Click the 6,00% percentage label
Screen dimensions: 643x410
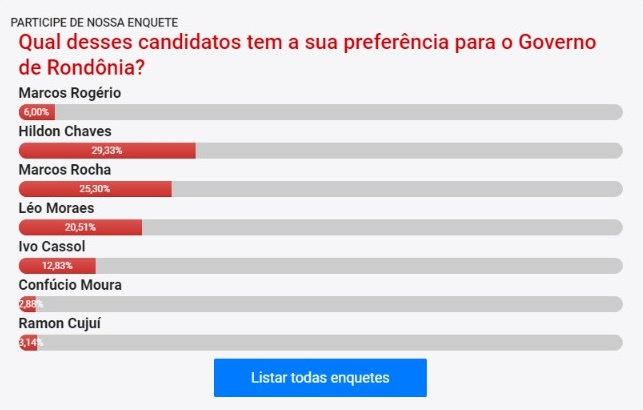(x=36, y=112)
